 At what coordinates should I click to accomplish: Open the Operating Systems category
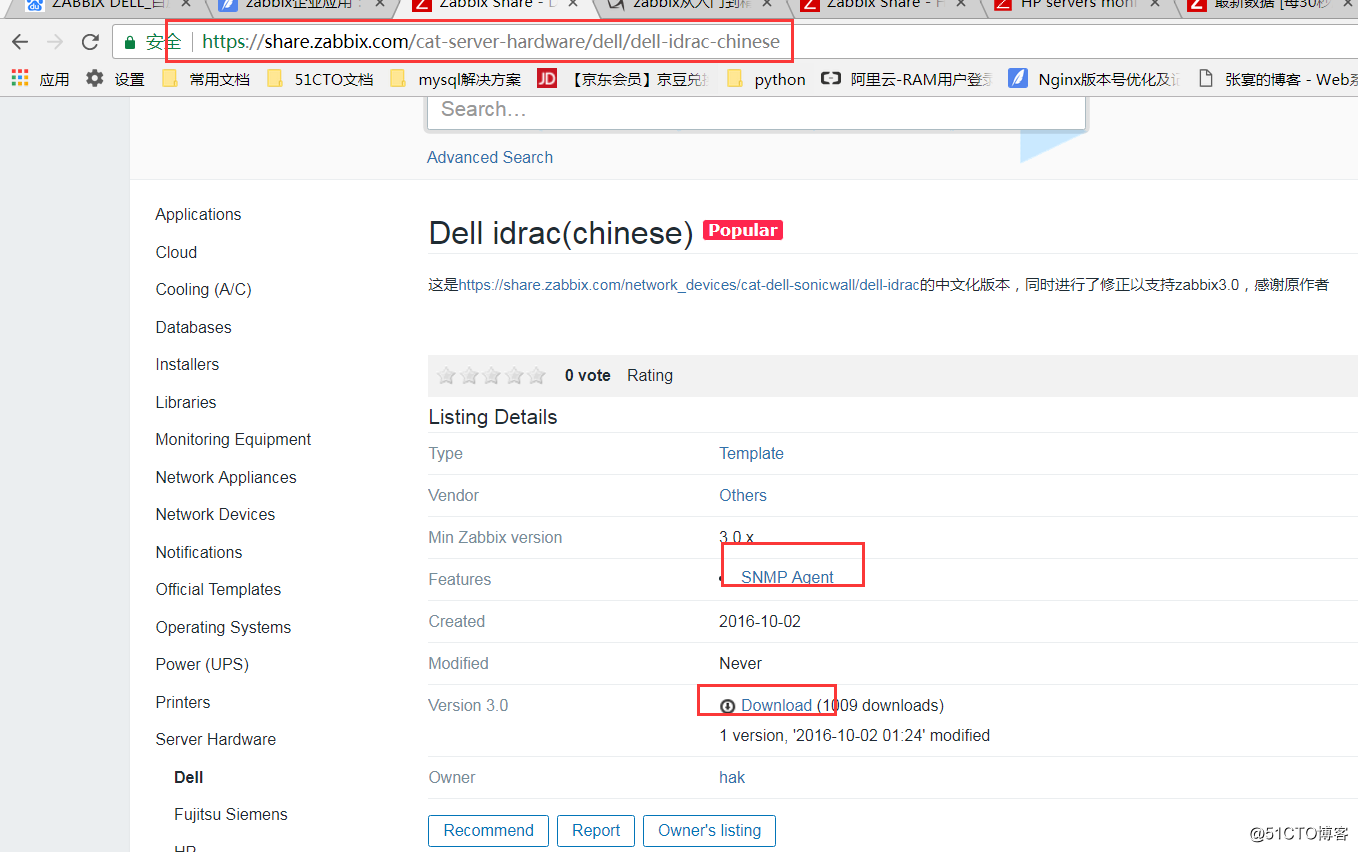tap(223, 627)
